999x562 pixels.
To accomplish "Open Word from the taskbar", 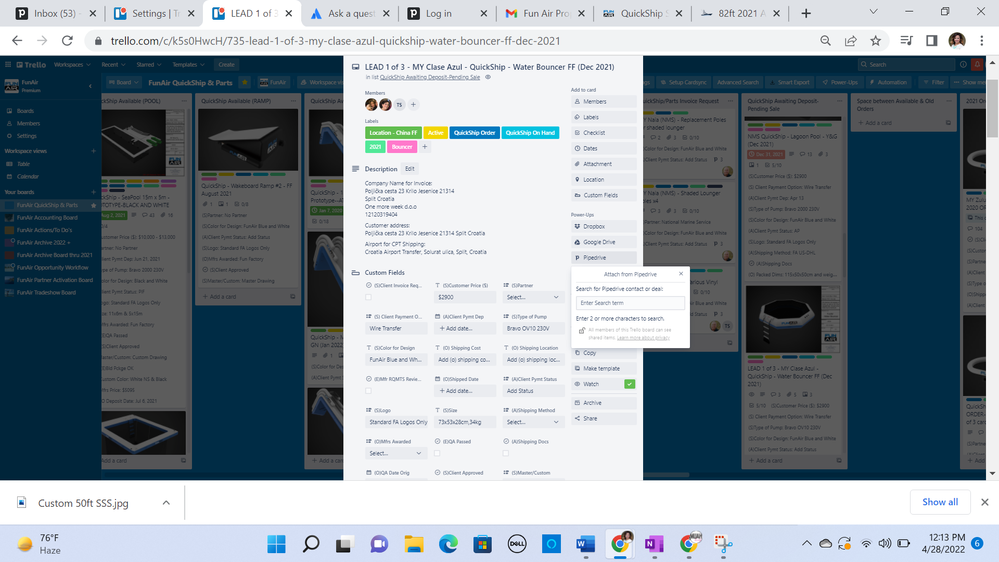I will coord(585,544).
